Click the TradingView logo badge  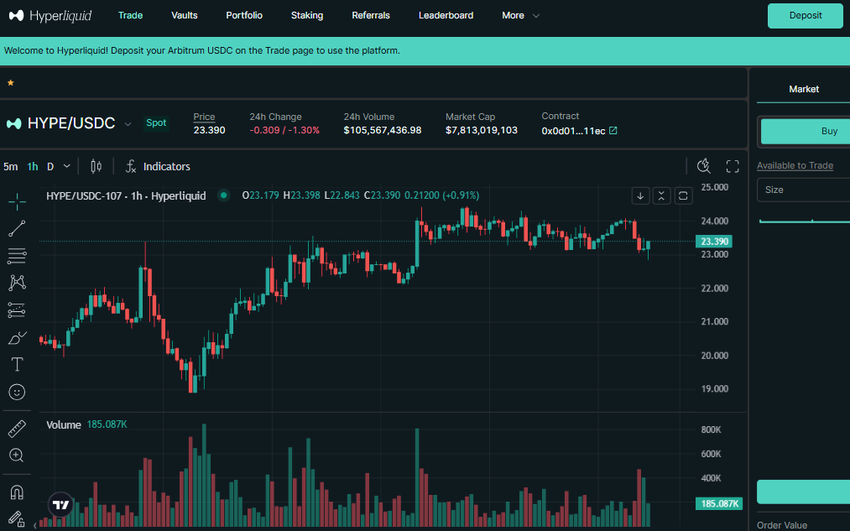tap(61, 505)
